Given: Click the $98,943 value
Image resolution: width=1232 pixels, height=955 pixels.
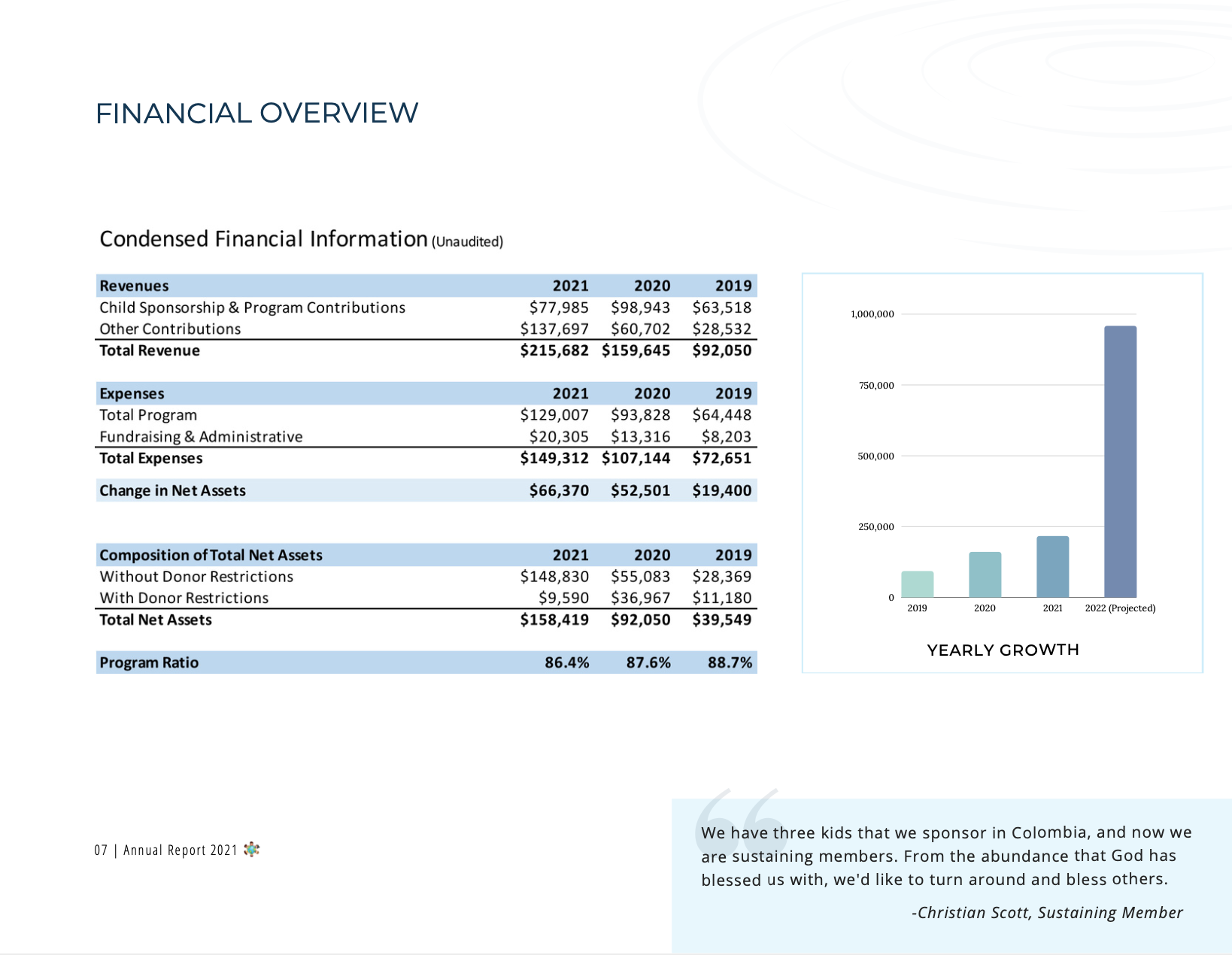Looking at the screenshot, I should point(640,308).
